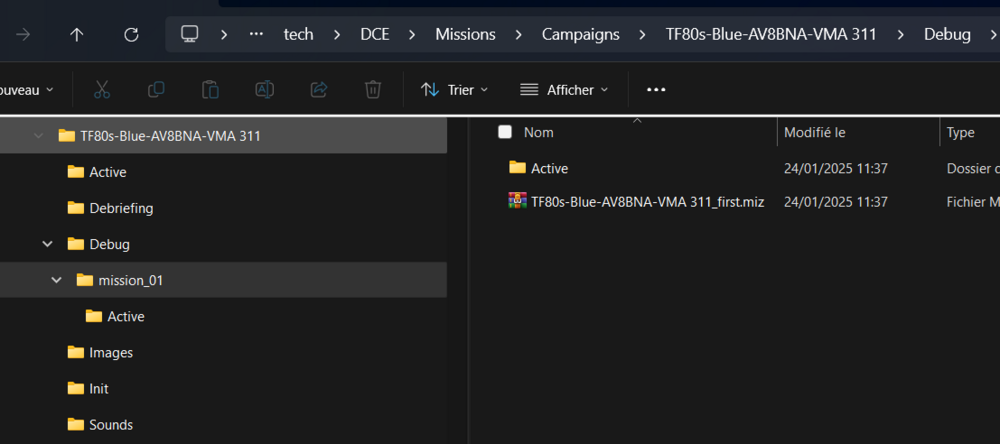Collapse the TF80s-Blue-AV8BNA-VMA 311 tree node
1000x444 pixels.
pos(38,136)
